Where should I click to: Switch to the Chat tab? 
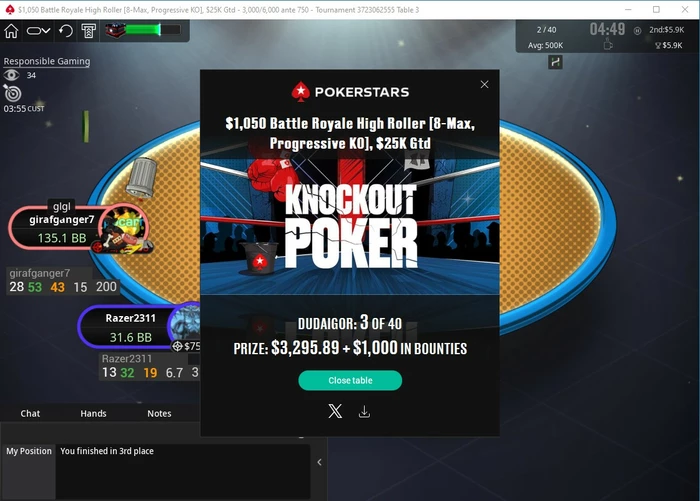(x=30, y=413)
